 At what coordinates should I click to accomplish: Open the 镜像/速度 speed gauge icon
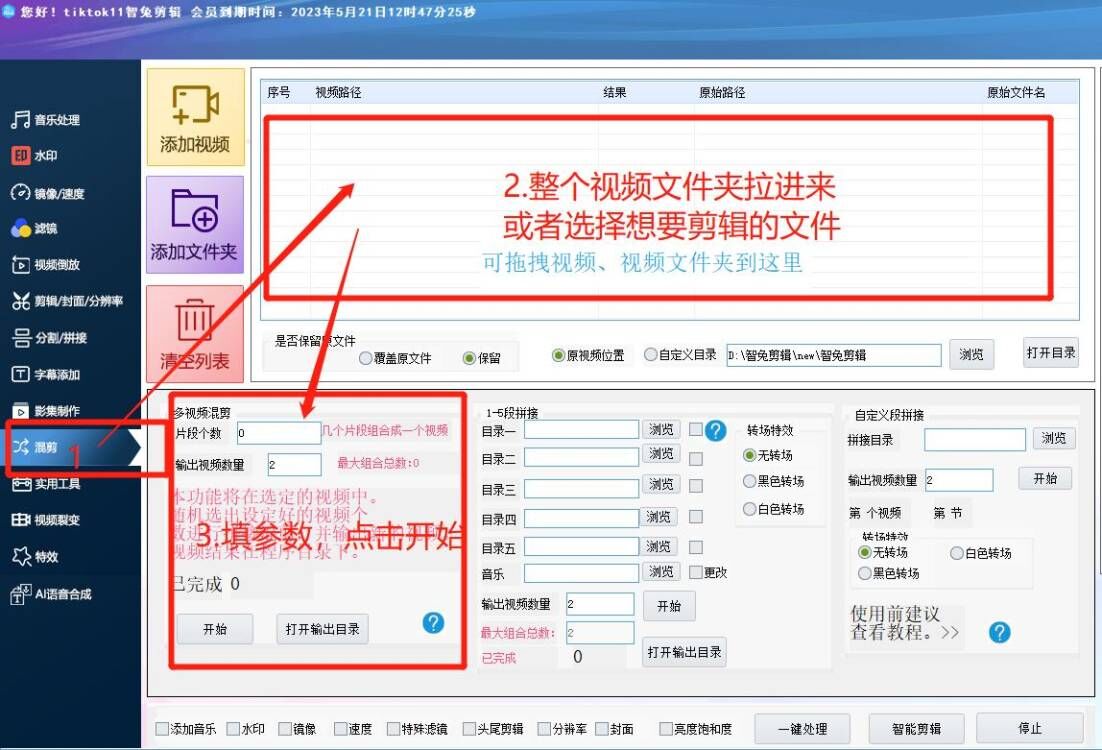[x=20, y=193]
